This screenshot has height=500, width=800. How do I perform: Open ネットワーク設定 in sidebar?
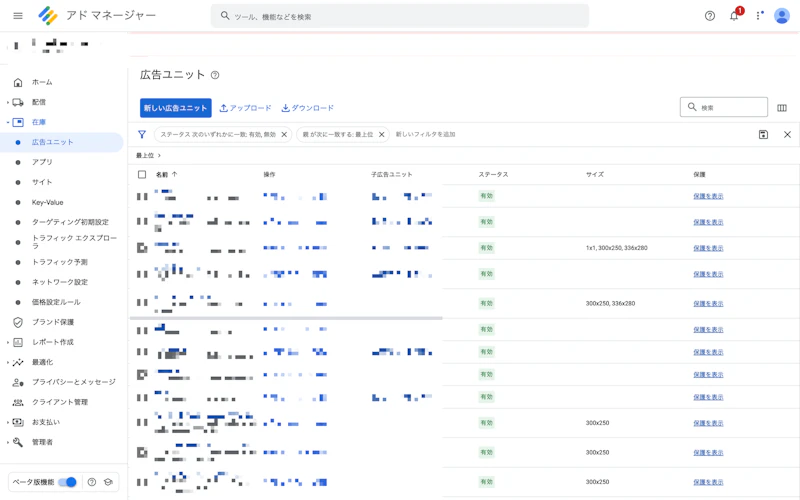60,282
